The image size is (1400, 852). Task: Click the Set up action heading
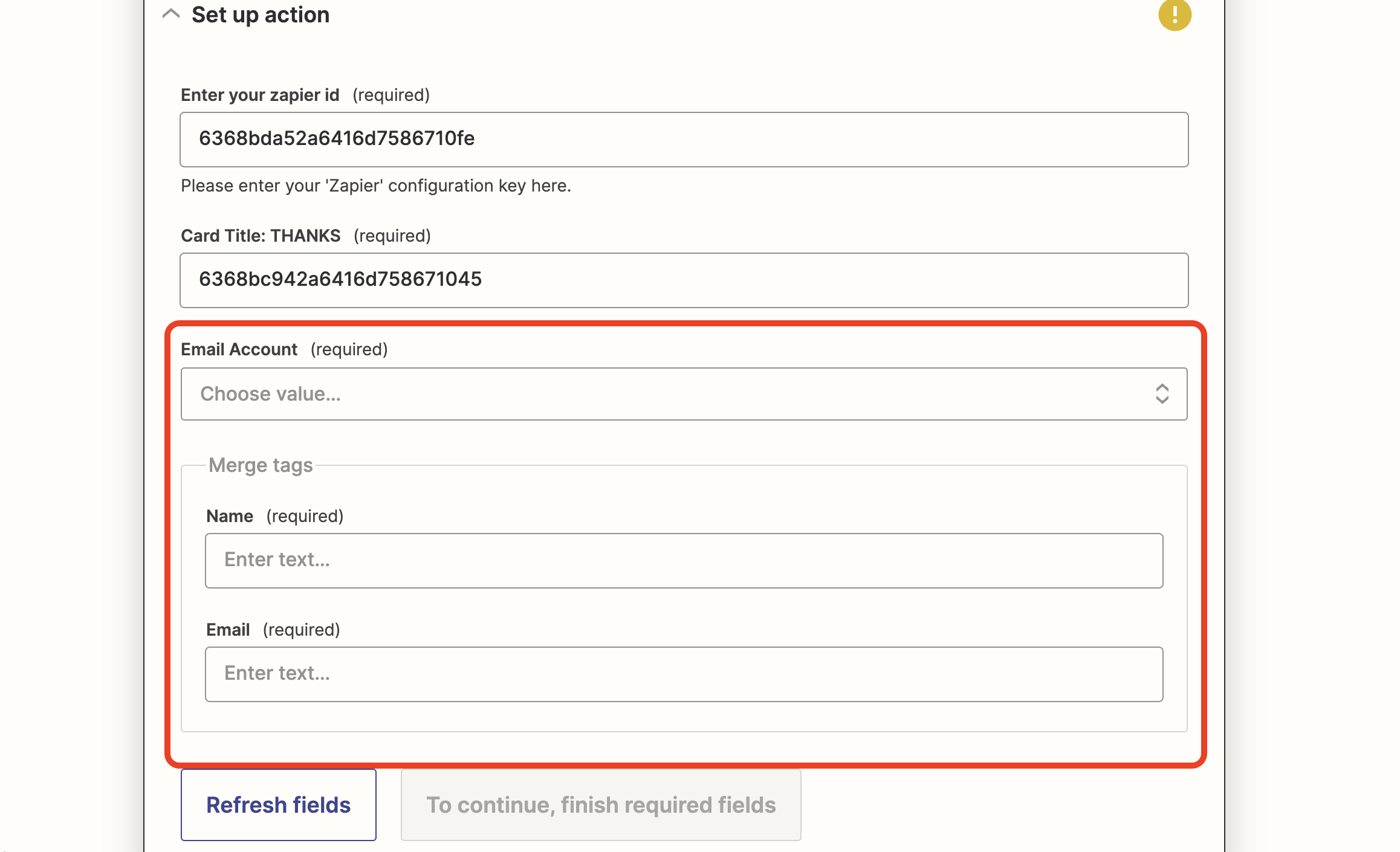260,15
